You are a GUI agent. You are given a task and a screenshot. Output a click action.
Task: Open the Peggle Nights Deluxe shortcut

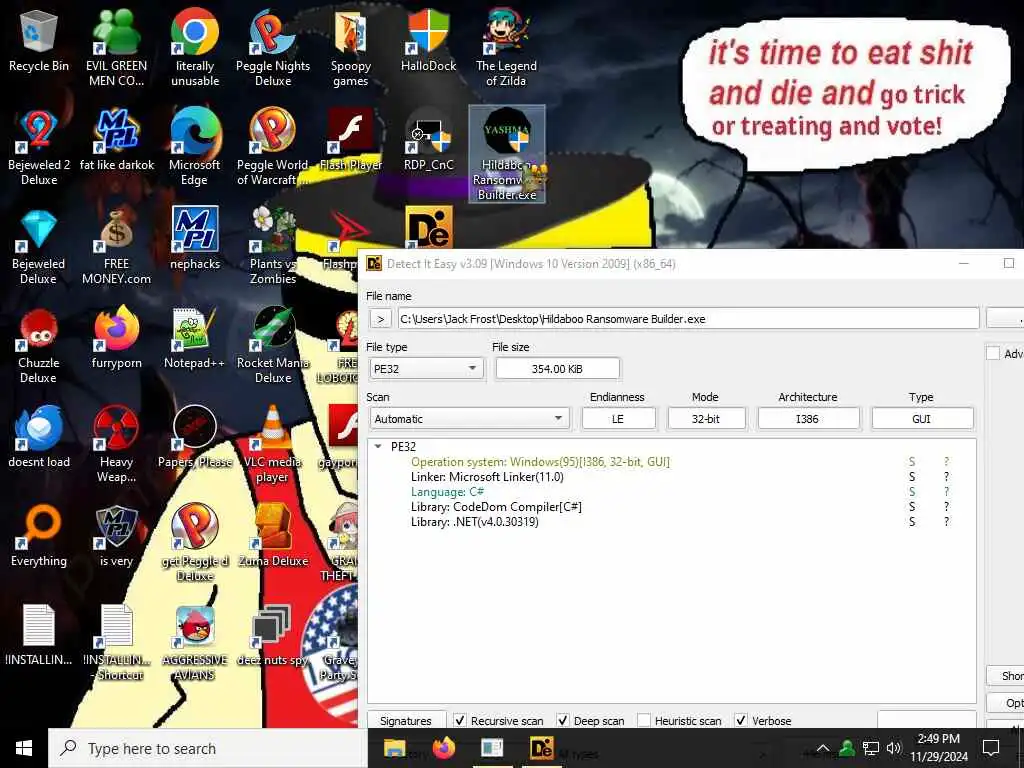pos(273,47)
